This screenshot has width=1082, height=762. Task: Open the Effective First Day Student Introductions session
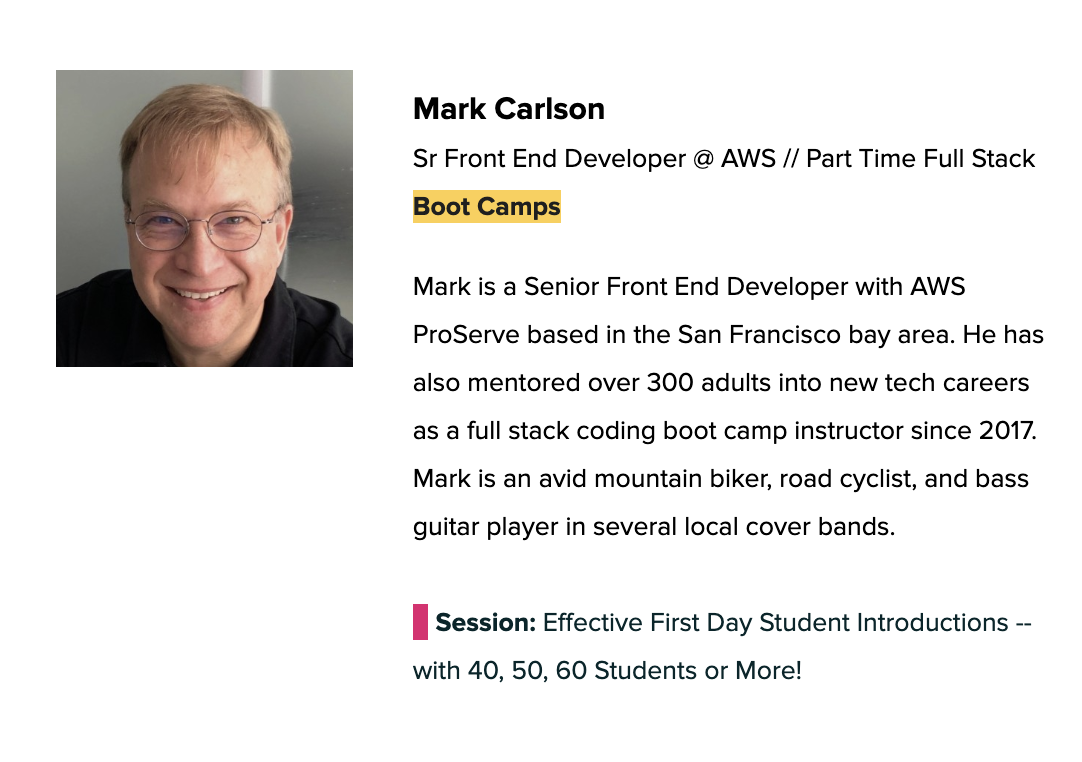722,646
